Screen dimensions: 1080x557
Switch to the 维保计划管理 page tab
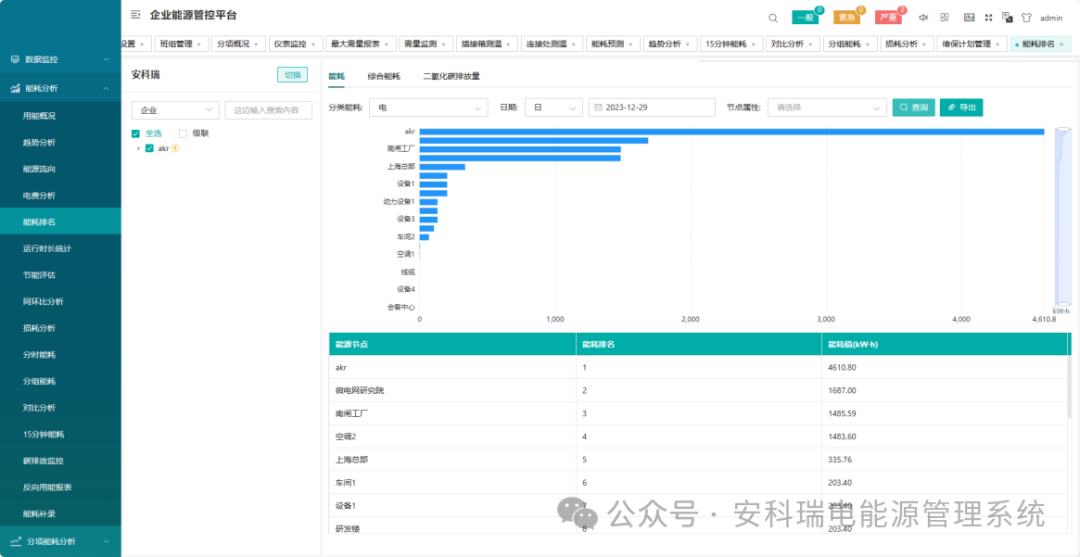click(972, 44)
